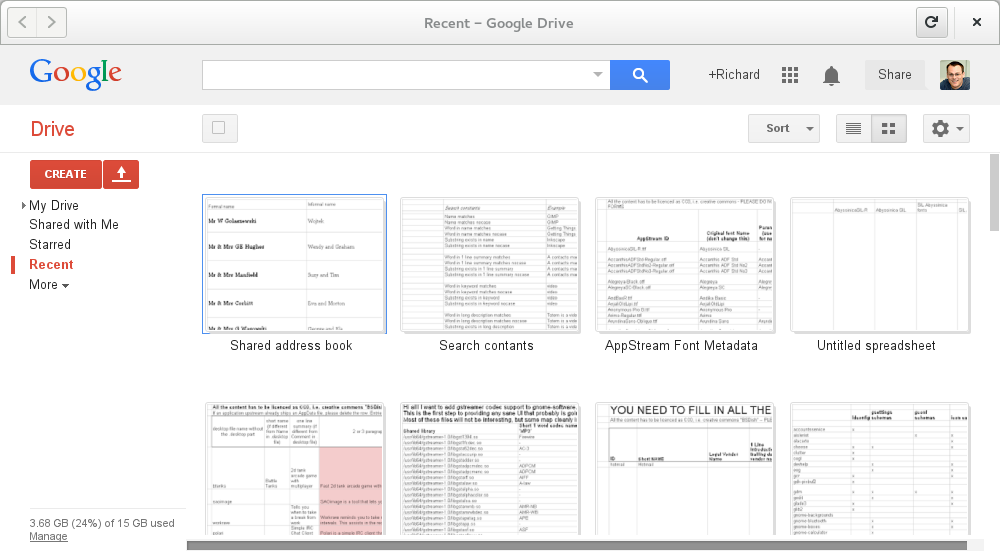Select the Recent section

[x=51, y=265]
